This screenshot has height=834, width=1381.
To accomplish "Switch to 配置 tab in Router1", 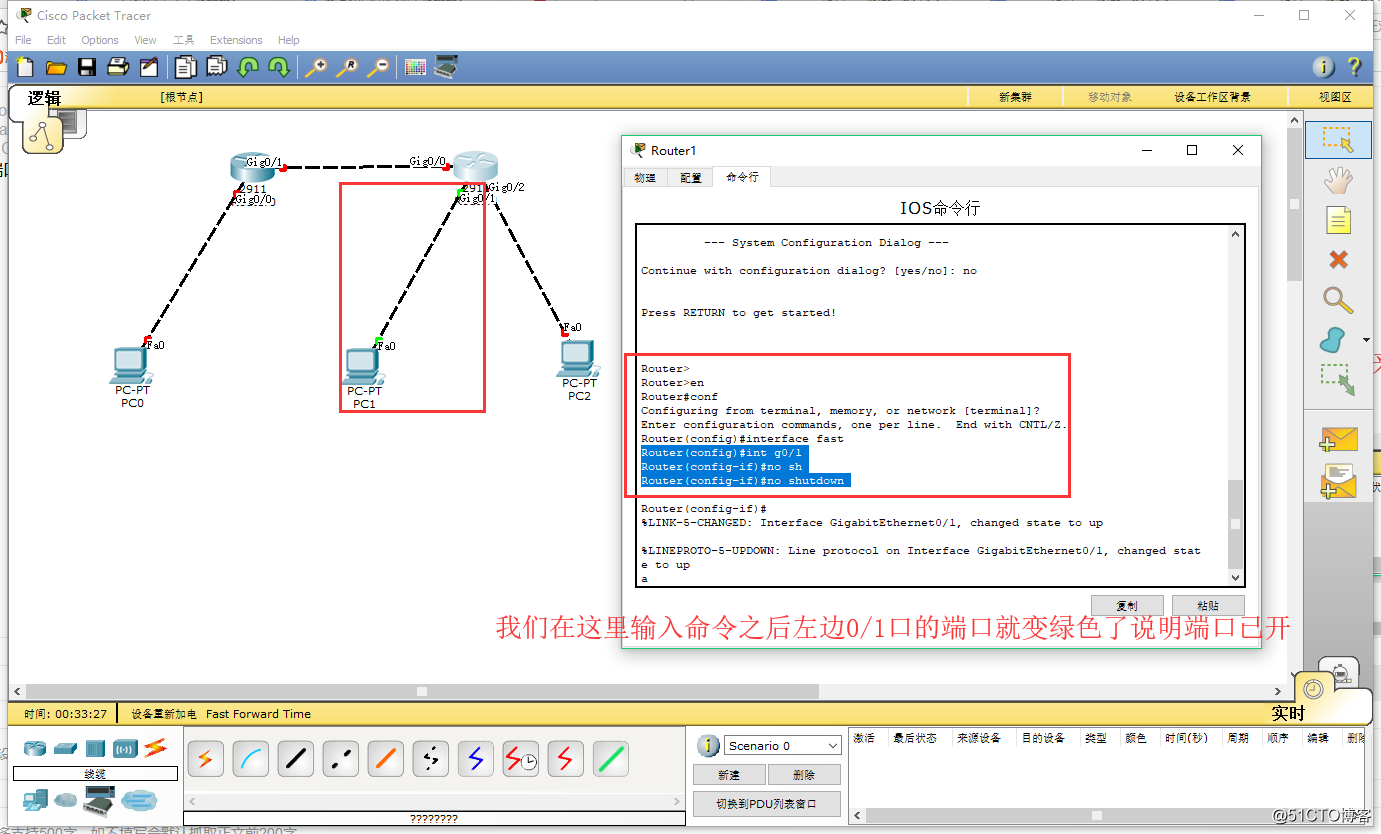I will click(x=691, y=178).
